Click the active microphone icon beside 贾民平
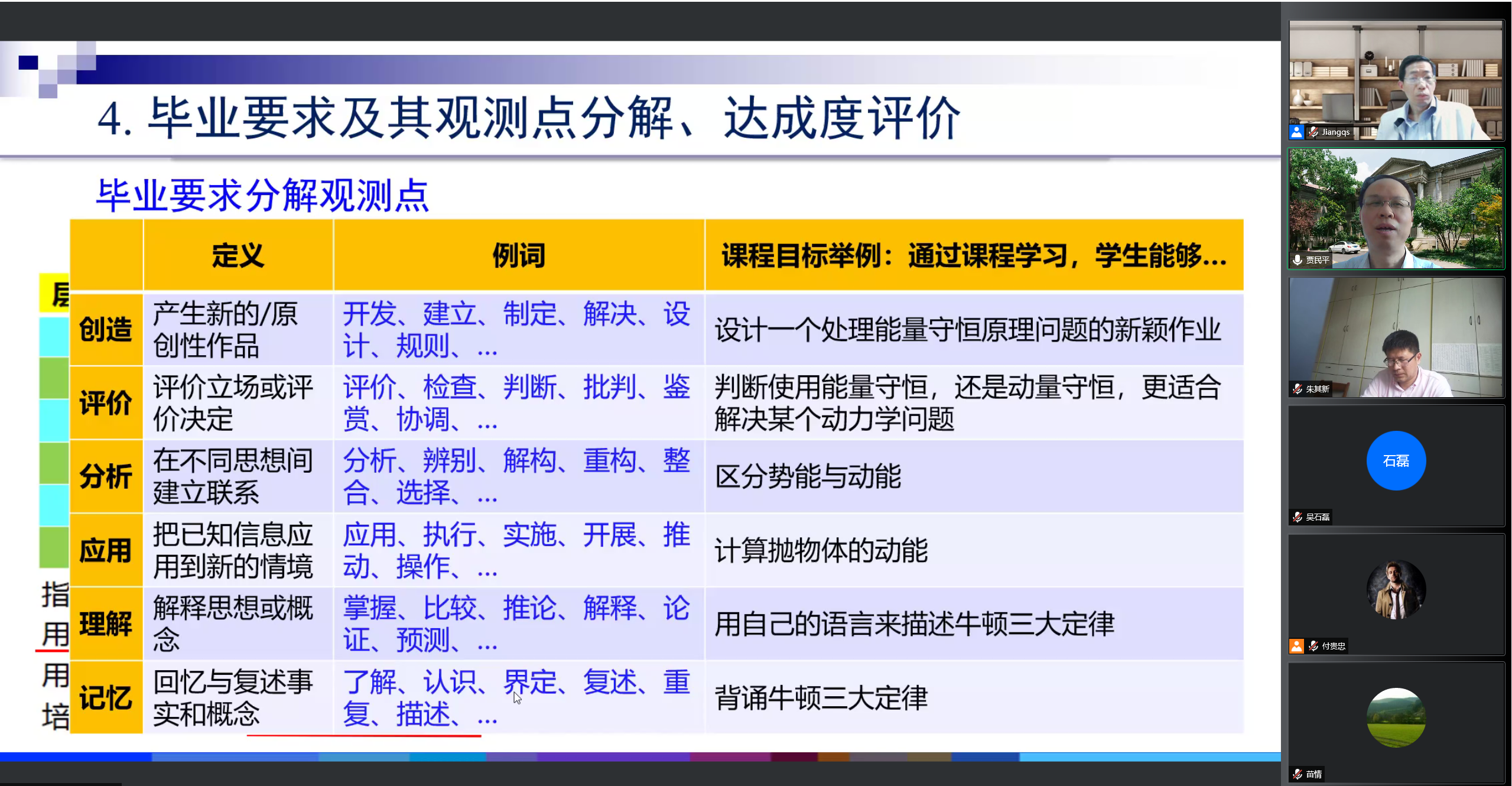 point(1298,259)
